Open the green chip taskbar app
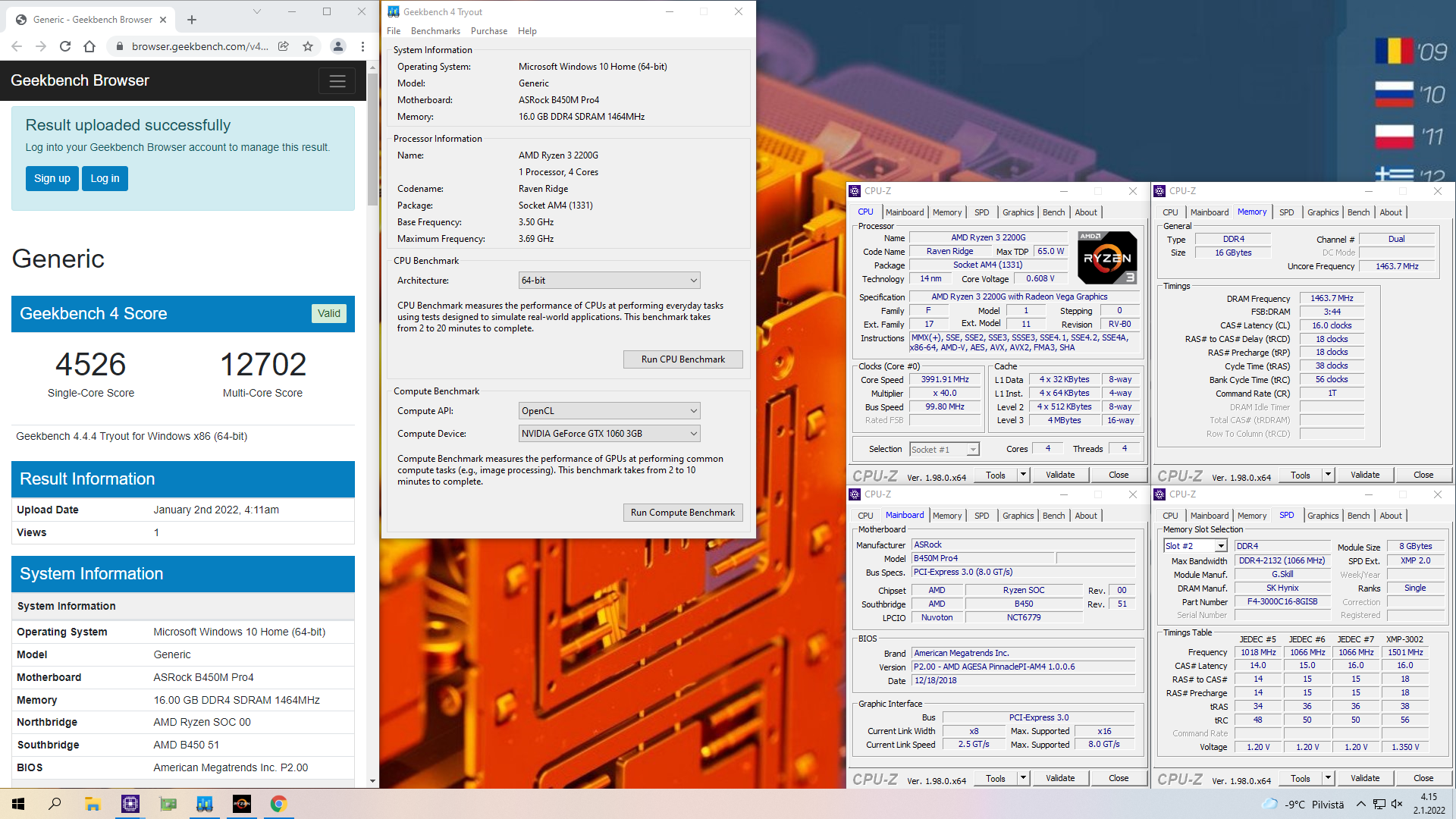 coord(168,804)
